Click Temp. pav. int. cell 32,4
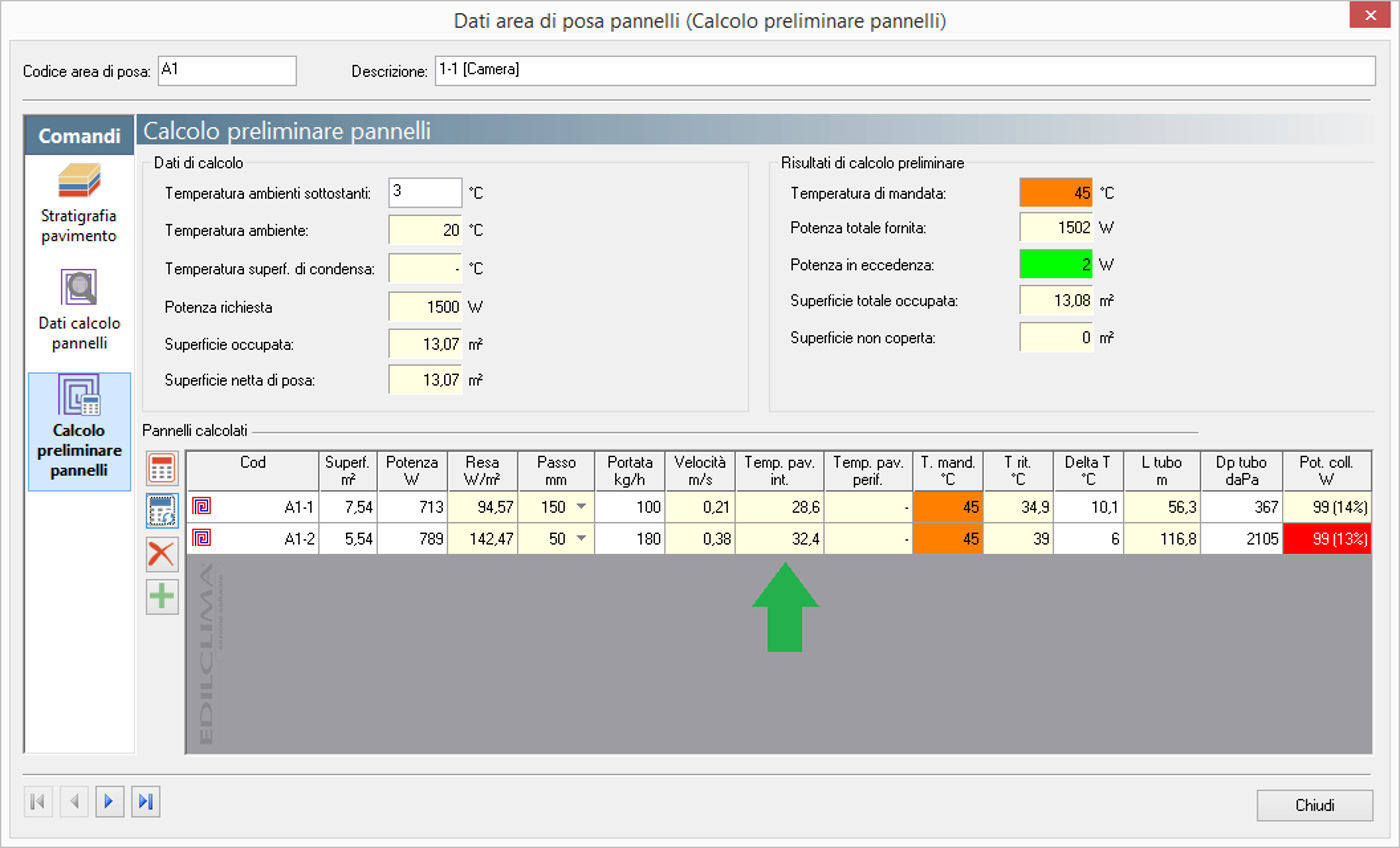This screenshot has width=1400, height=848. pyautogui.click(x=779, y=539)
